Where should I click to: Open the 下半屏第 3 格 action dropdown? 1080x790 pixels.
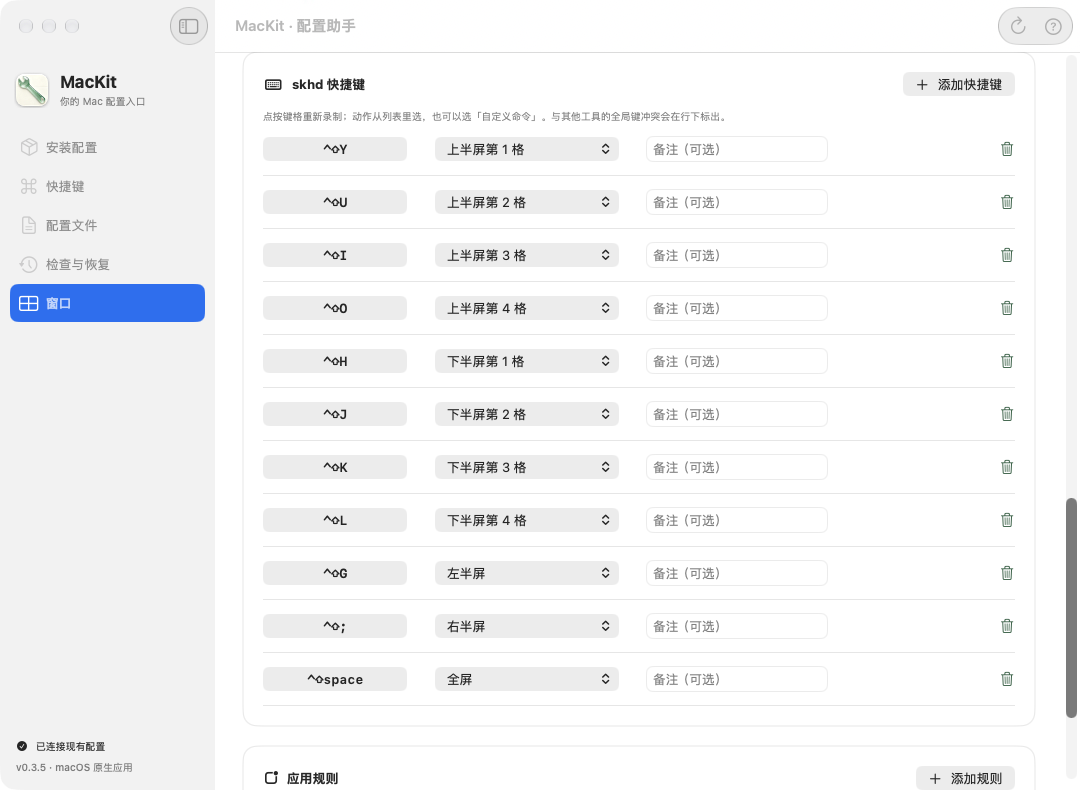coord(527,468)
